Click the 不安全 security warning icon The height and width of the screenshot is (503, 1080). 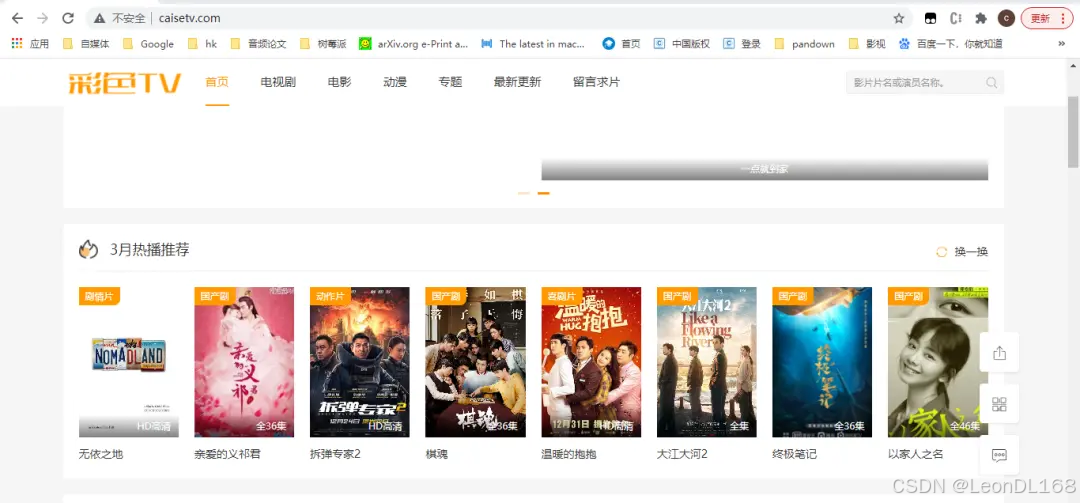100,19
